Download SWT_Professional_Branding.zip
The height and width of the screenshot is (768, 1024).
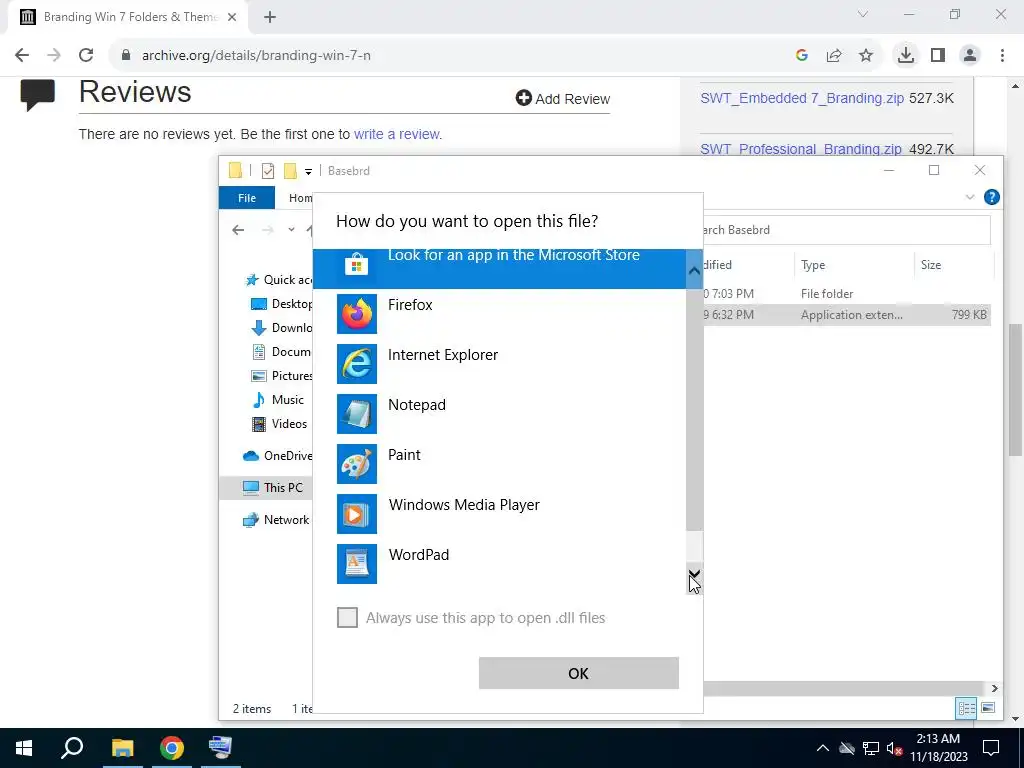coord(801,149)
